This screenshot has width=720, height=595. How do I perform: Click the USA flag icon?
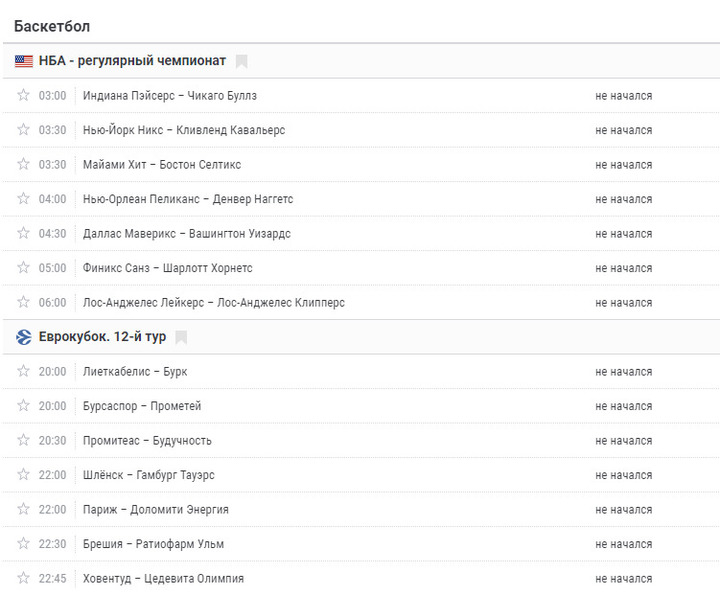pos(24,61)
